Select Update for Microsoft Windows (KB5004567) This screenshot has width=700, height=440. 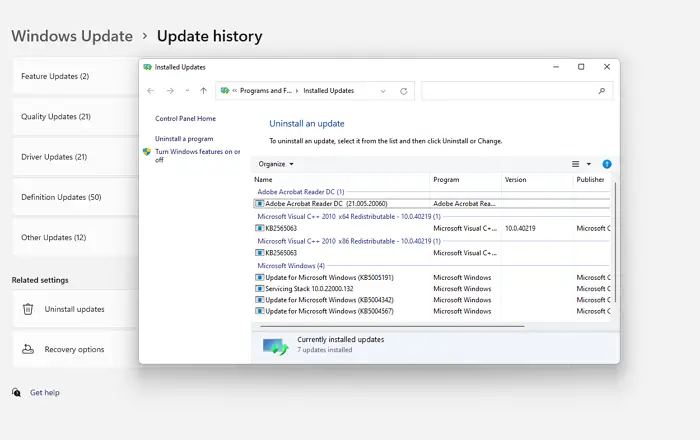click(x=431, y=311)
